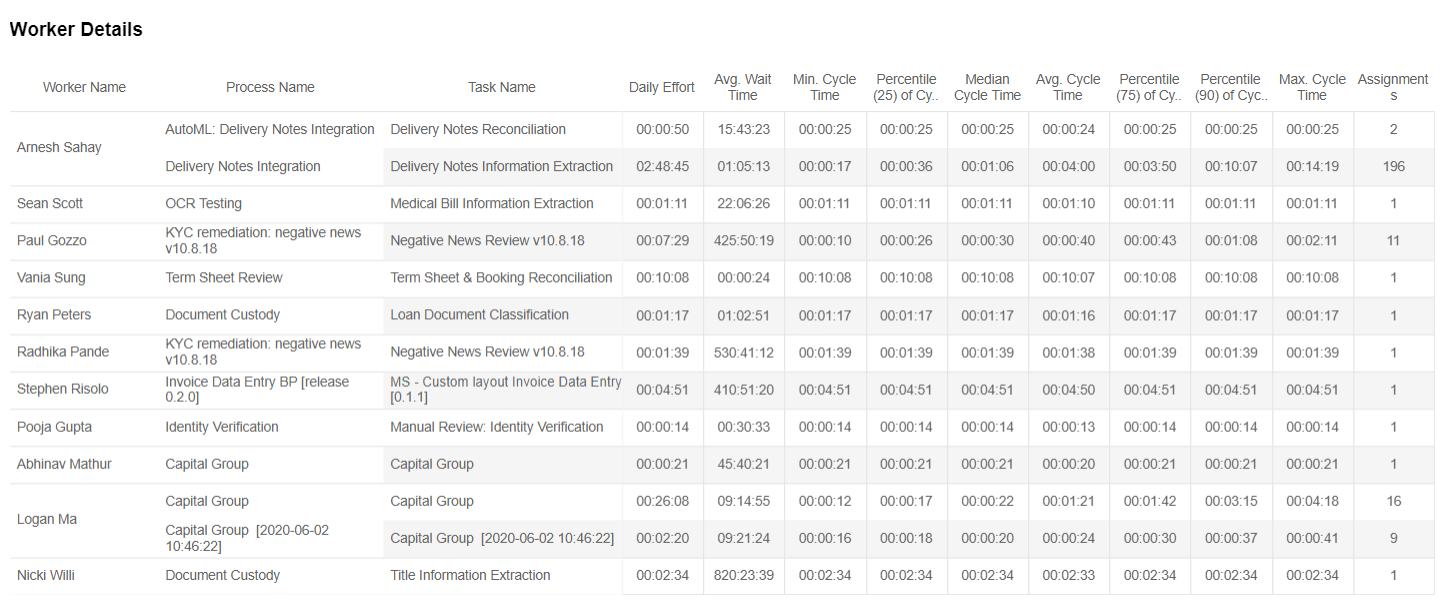This screenshot has width=1449, height=602.
Task: Select worker Abhinav Mathur
Action: (64, 464)
